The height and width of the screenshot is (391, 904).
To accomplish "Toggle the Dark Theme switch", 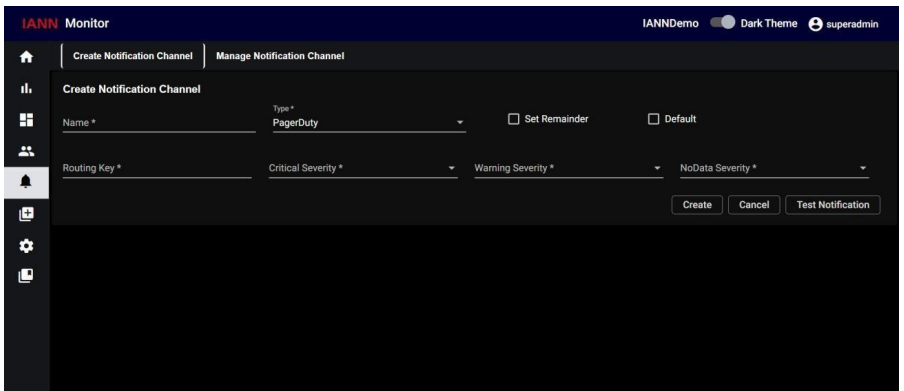I will pyautogui.click(x=722, y=23).
